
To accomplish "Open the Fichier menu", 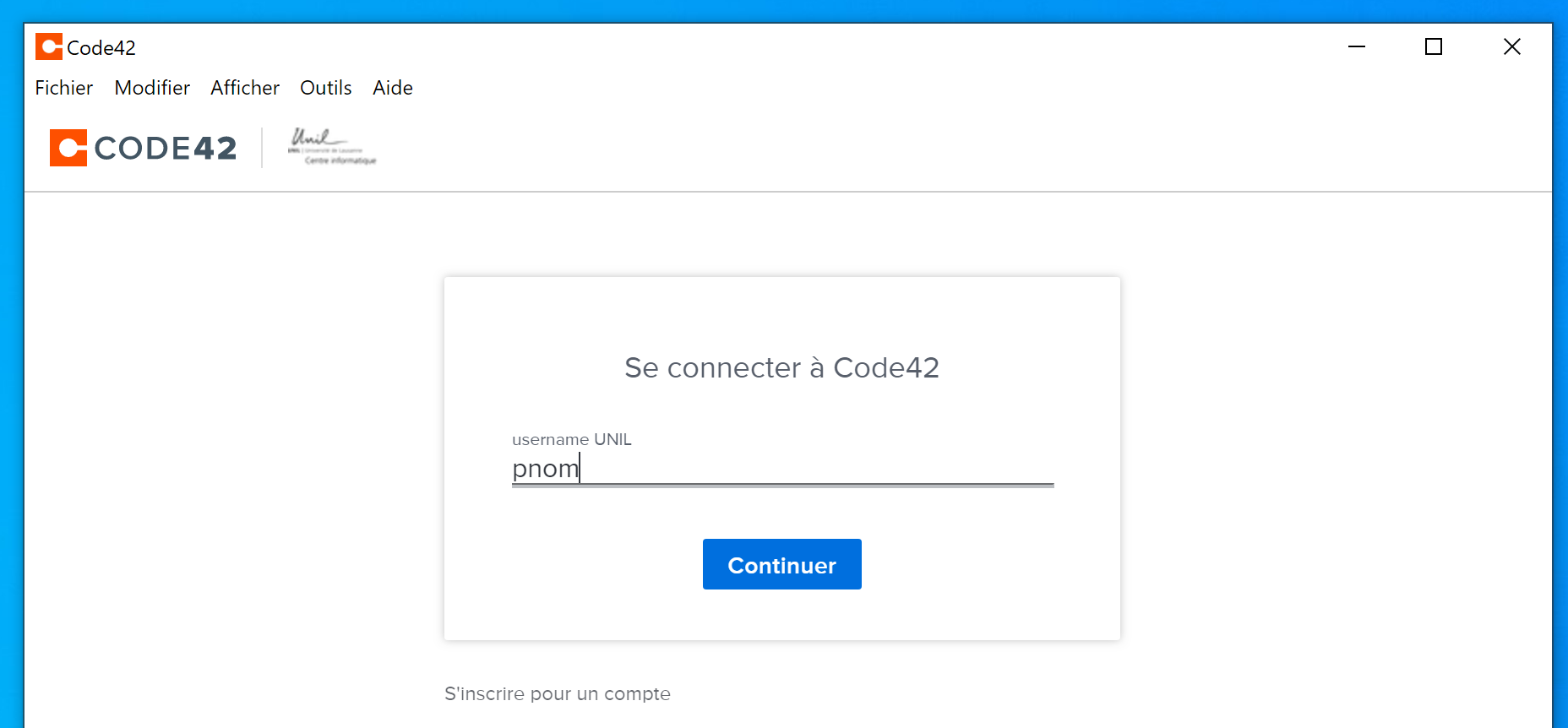I will pos(64,88).
